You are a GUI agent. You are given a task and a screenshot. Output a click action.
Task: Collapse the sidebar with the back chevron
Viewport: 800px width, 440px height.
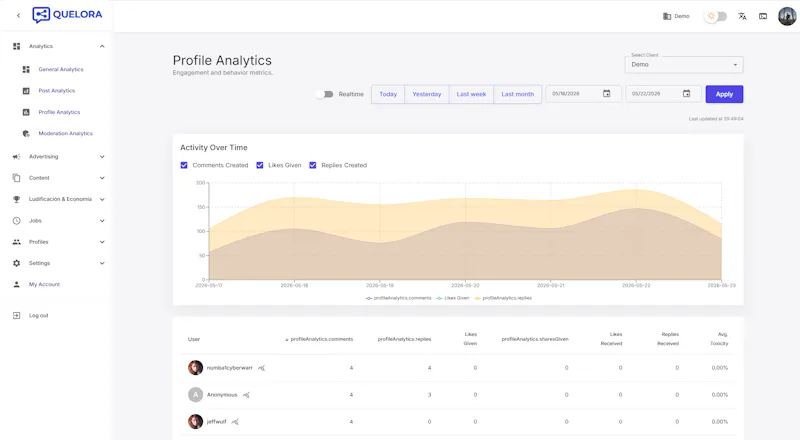pyautogui.click(x=18, y=16)
